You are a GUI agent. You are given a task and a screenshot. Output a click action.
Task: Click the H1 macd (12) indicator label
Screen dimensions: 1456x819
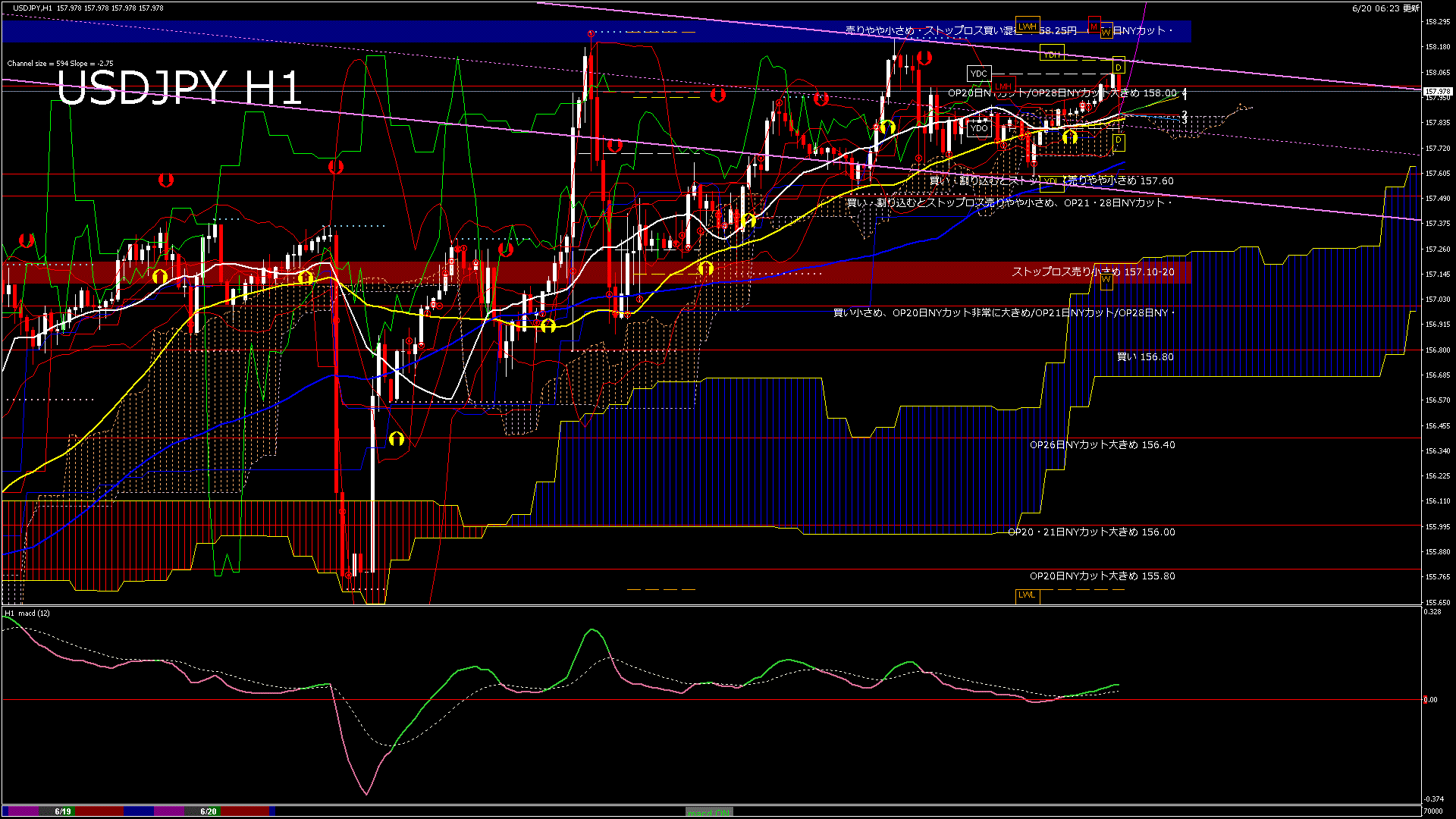[27, 613]
